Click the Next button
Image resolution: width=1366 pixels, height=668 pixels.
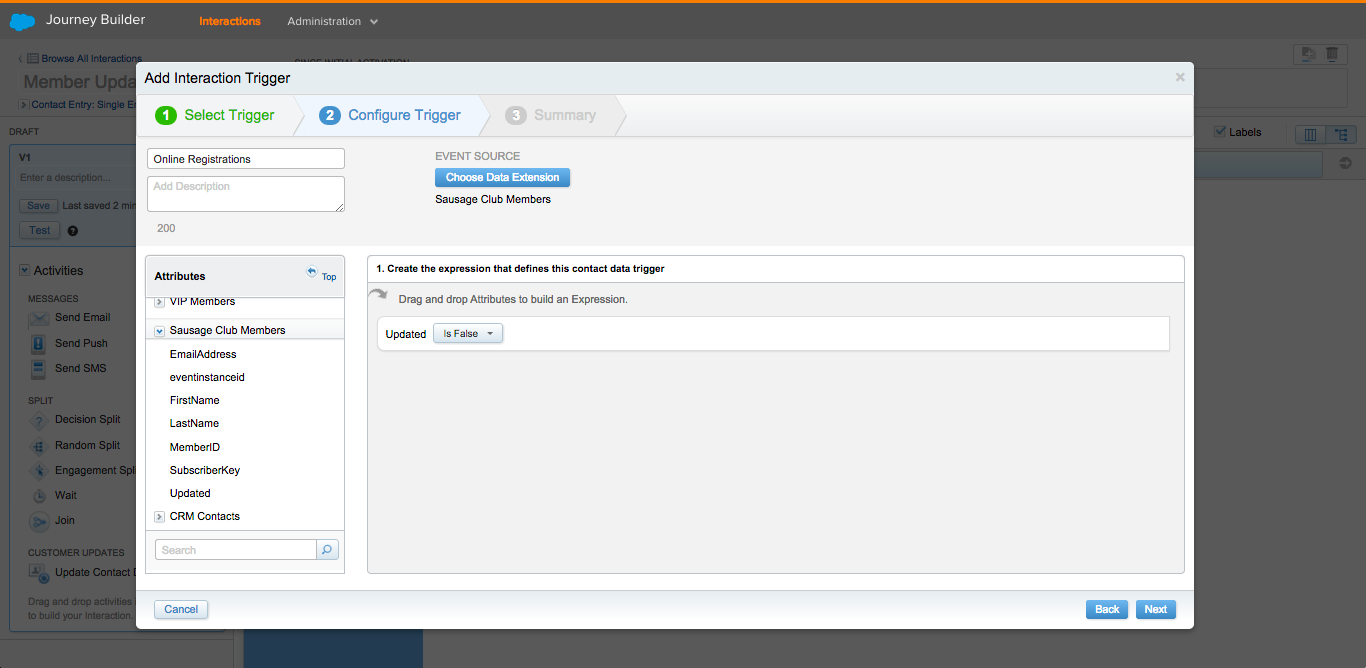coord(1156,609)
